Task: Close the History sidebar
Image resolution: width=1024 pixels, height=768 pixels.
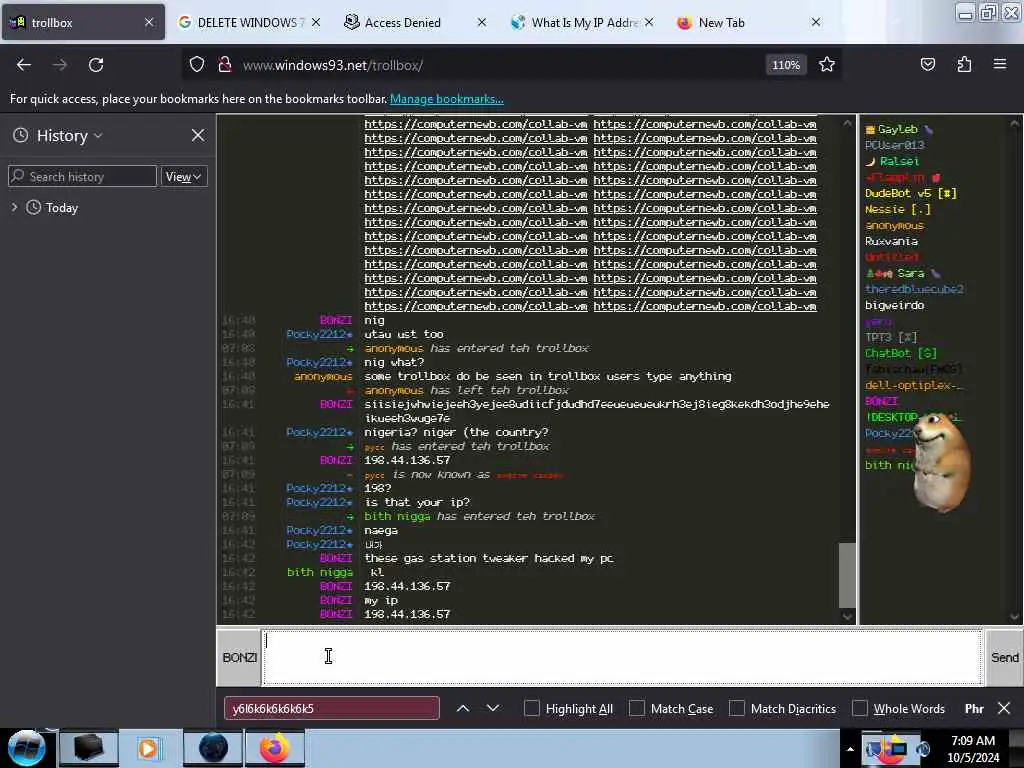Action: pos(198,135)
